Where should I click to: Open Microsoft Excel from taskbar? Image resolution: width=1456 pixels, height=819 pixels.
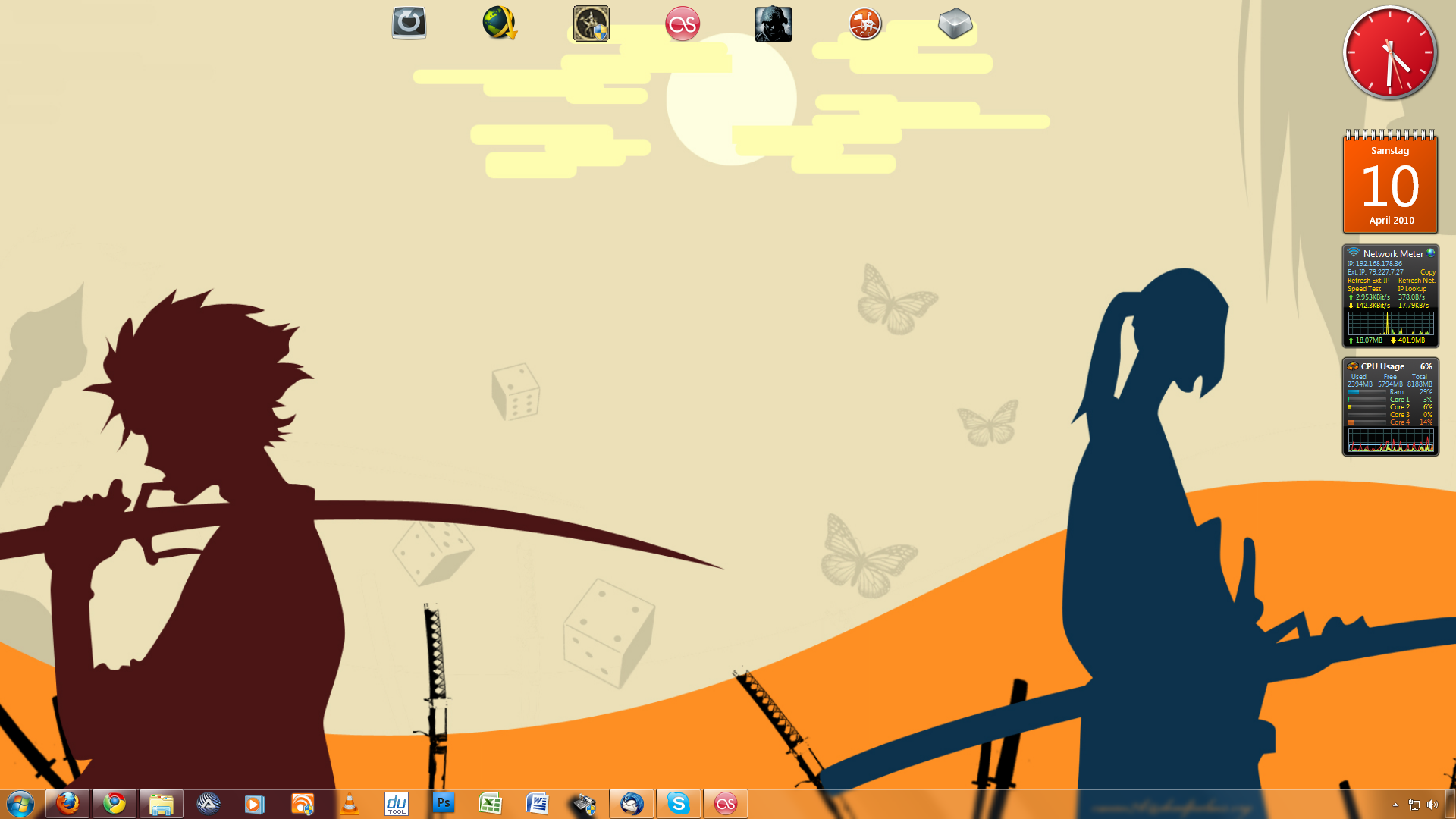[x=491, y=804]
